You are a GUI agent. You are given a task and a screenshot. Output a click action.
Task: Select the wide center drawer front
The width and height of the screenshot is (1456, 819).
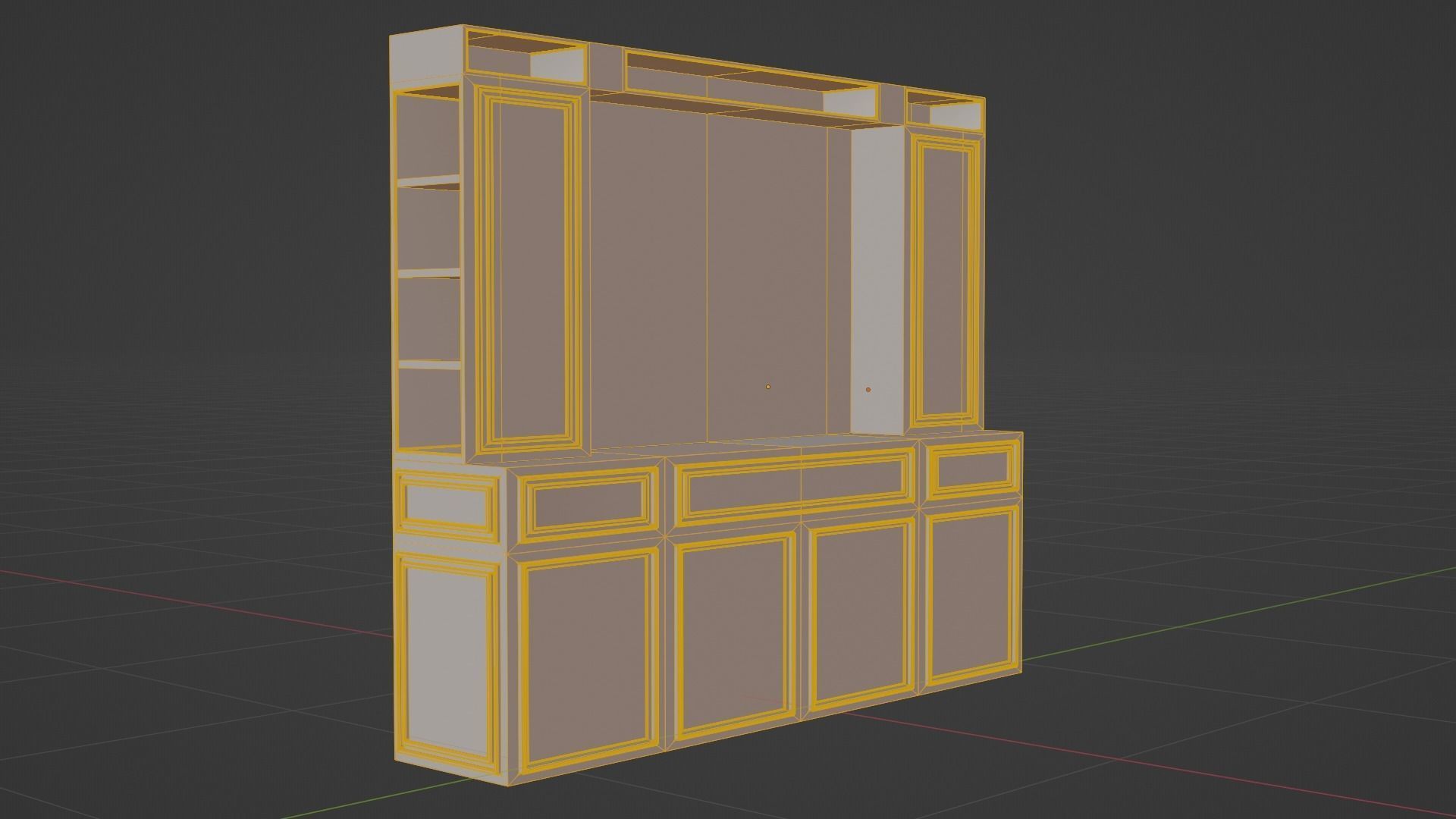795,485
